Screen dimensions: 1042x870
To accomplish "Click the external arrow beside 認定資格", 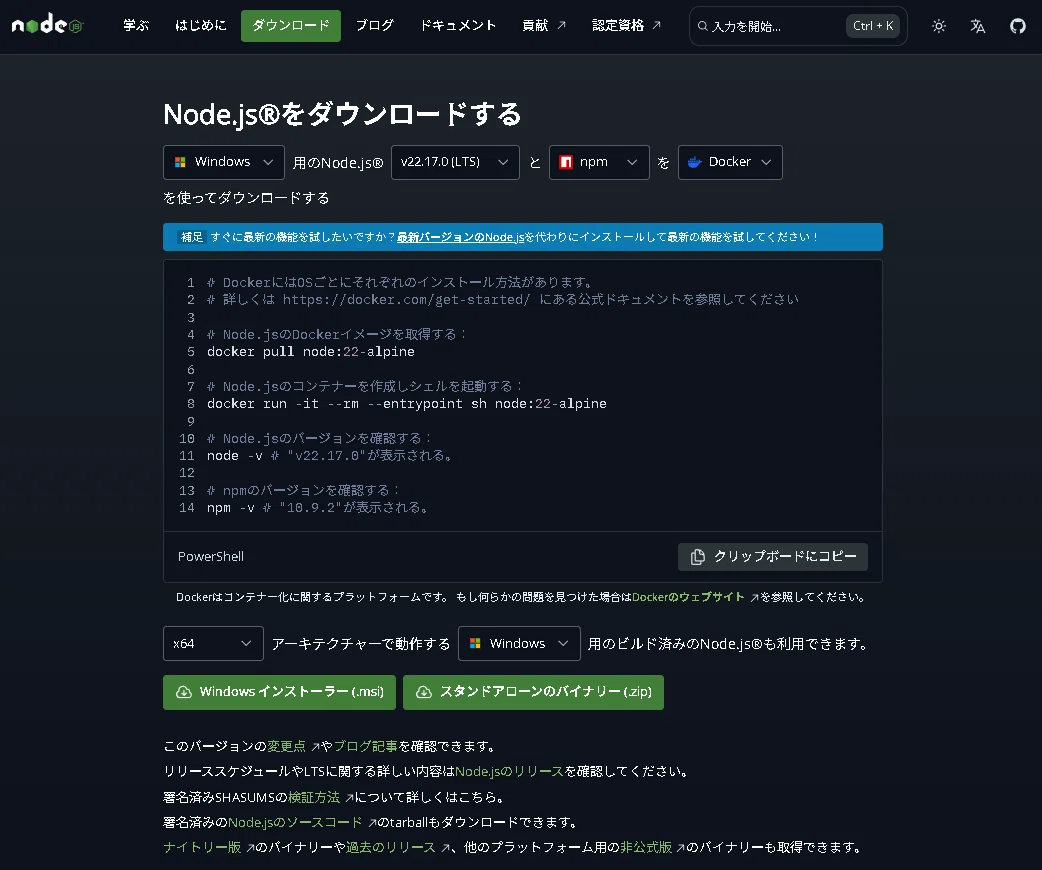I will [x=657, y=25].
